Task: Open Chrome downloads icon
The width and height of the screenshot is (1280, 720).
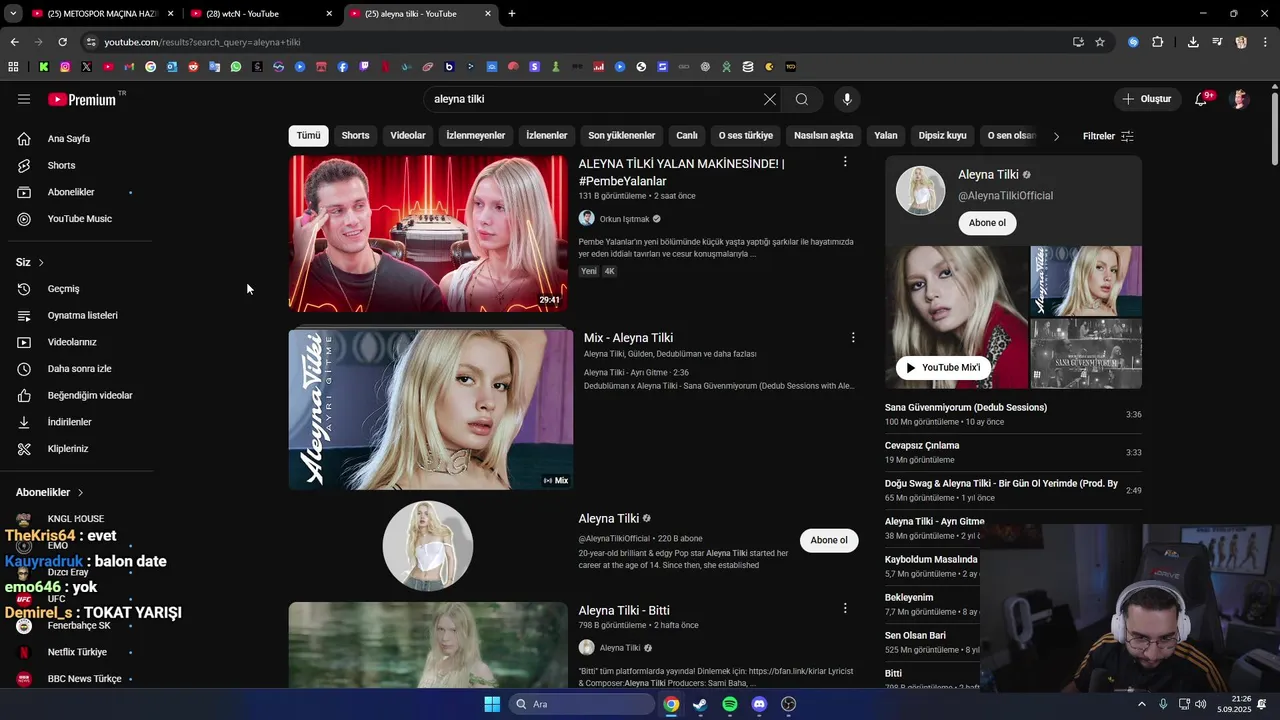Action: [1193, 42]
